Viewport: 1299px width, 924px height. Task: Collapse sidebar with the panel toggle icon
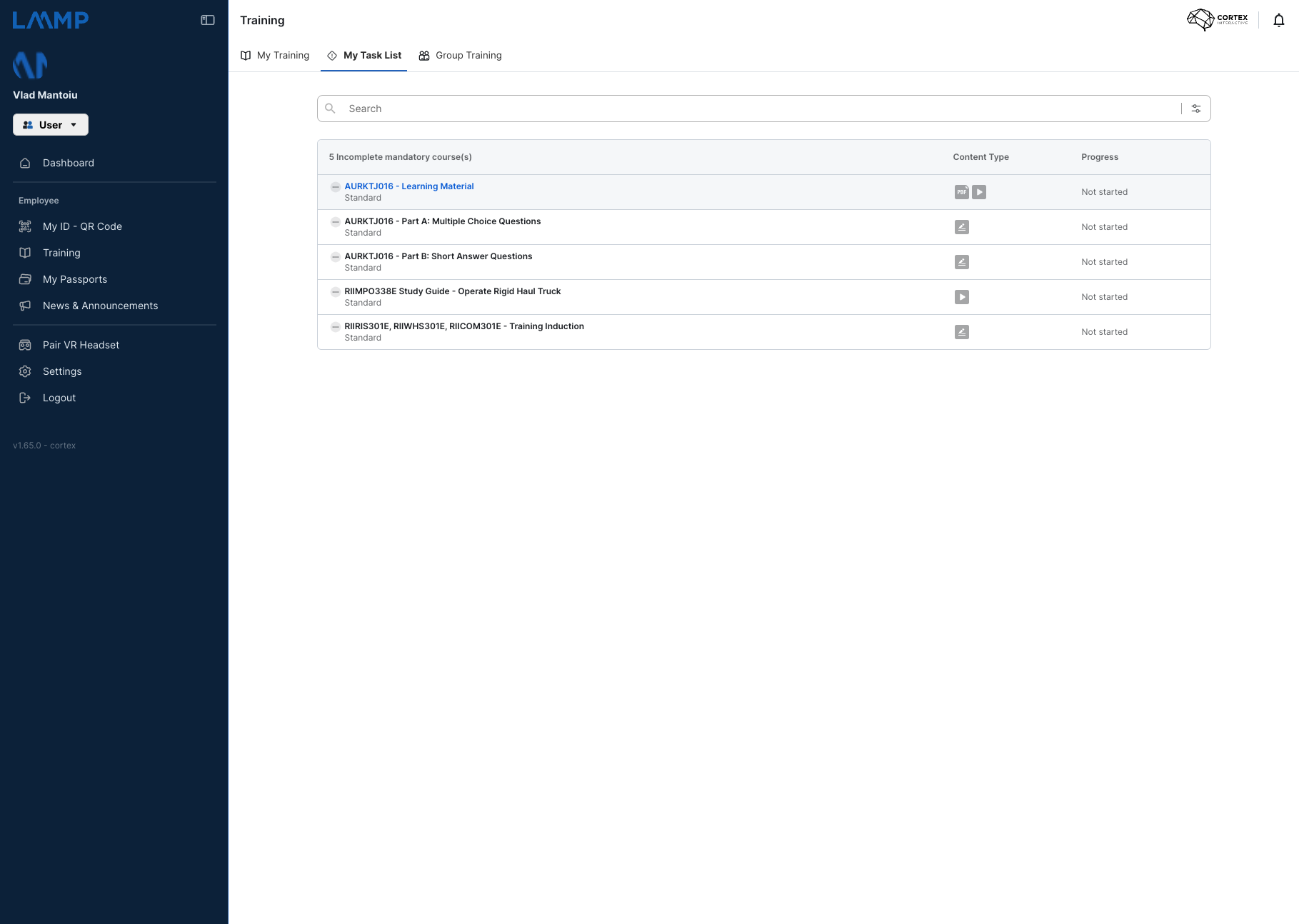click(x=208, y=20)
